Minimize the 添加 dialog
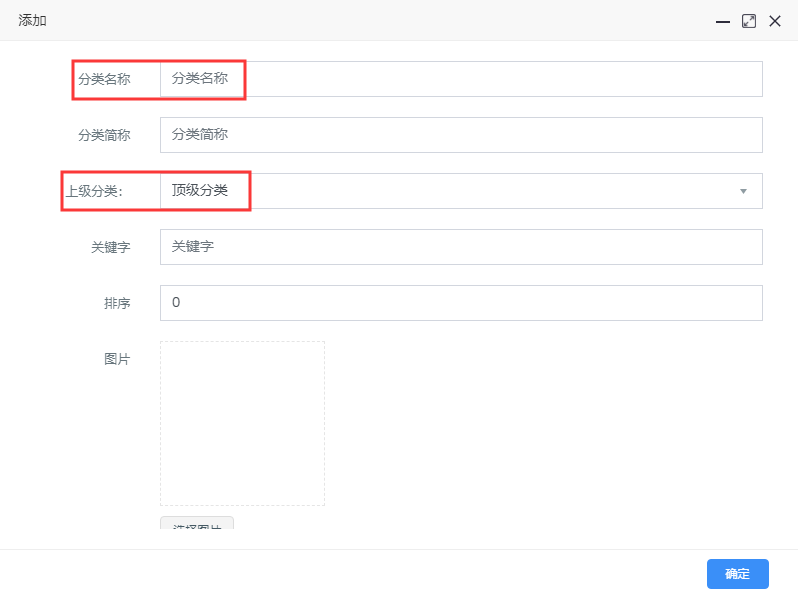Image resolution: width=798 pixels, height=596 pixels. (722, 21)
